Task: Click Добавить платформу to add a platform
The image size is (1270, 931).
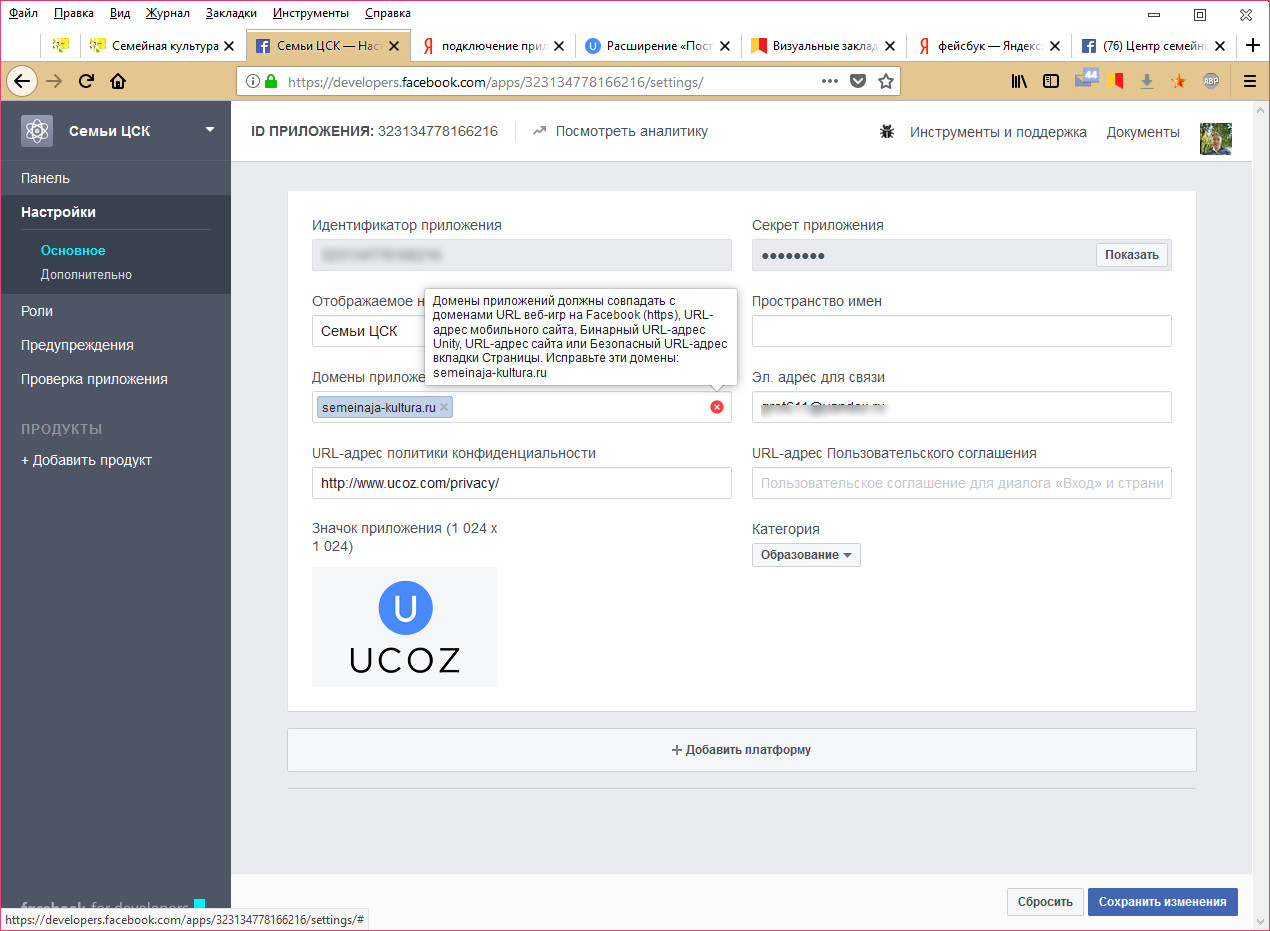Action: coord(741,750)
